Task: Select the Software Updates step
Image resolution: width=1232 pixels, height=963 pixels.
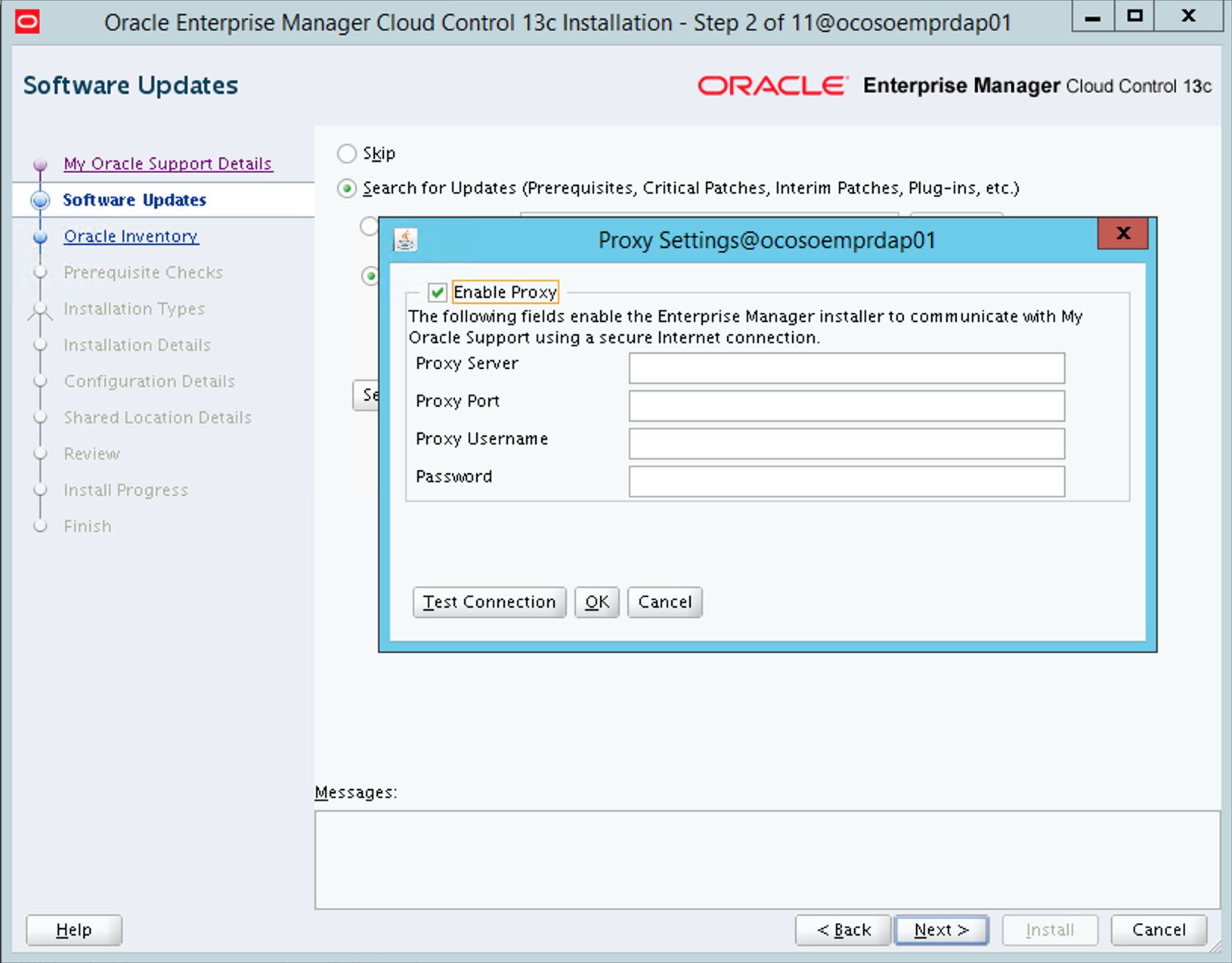Action: tap(135, 200)
